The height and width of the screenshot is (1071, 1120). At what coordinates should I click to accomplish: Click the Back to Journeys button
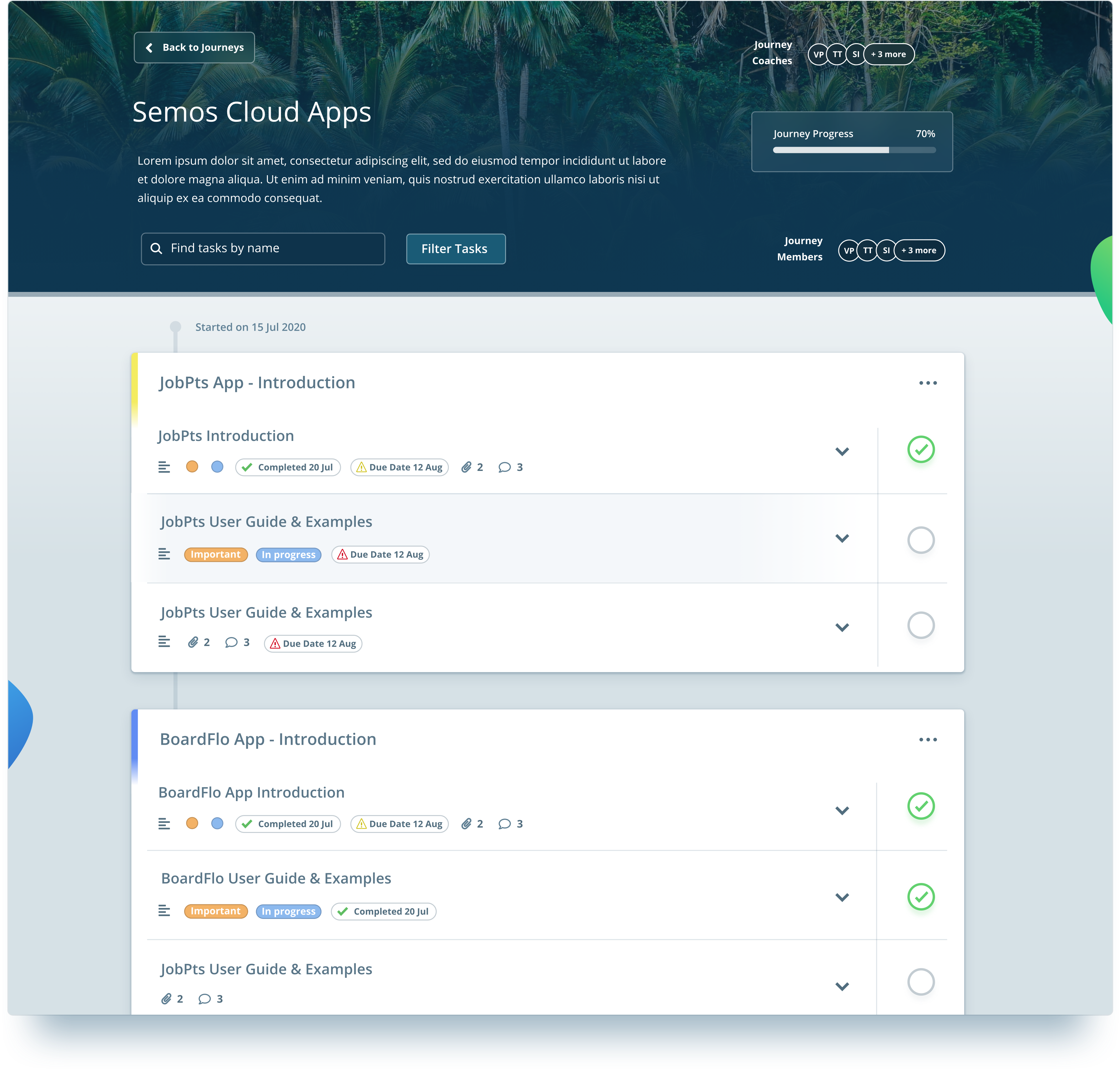pyautogui.click(x=194, y=47)
